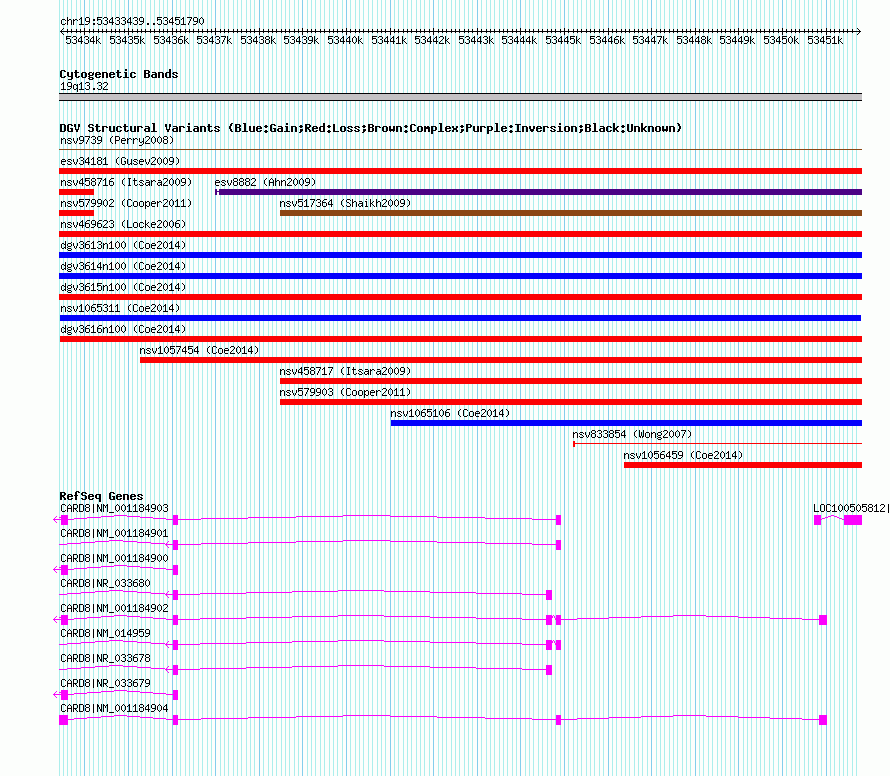
Task: Select the nsv517364 (Shaikh2009) brown complex bar
Action: (x=571, y=213)
